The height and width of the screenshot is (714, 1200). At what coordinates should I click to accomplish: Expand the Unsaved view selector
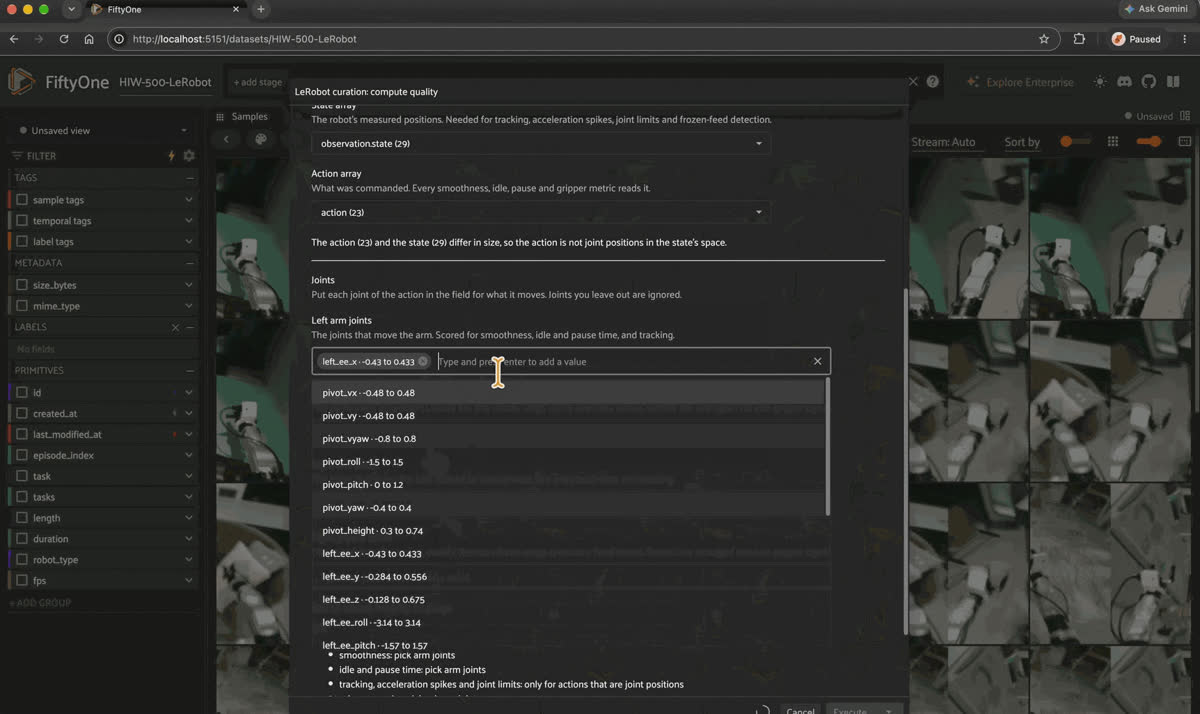click(x=103, y=131)
